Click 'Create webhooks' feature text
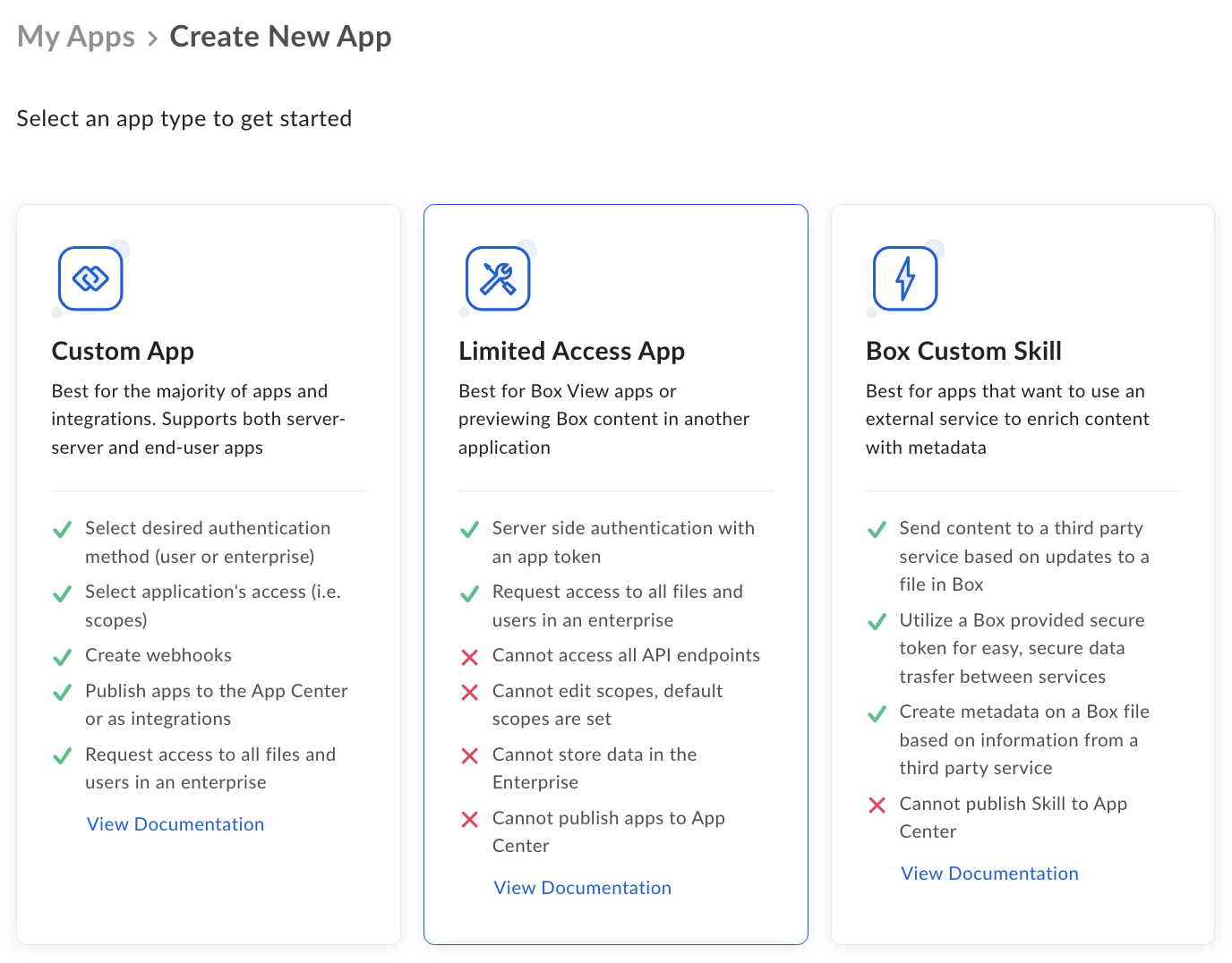The image size is (1232, 963). click(158, 655)
